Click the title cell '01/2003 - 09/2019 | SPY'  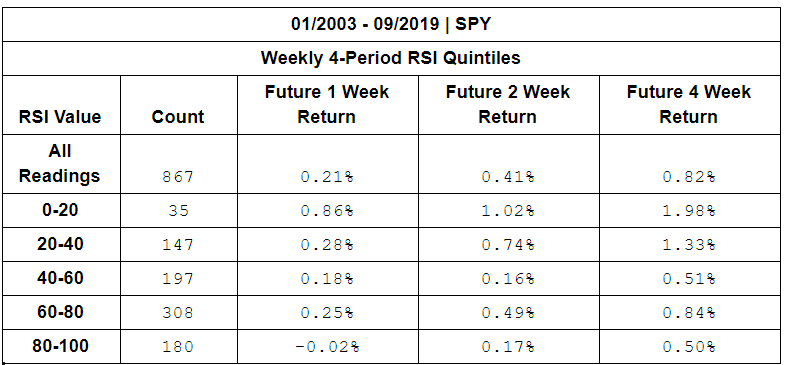coord(390,25)
